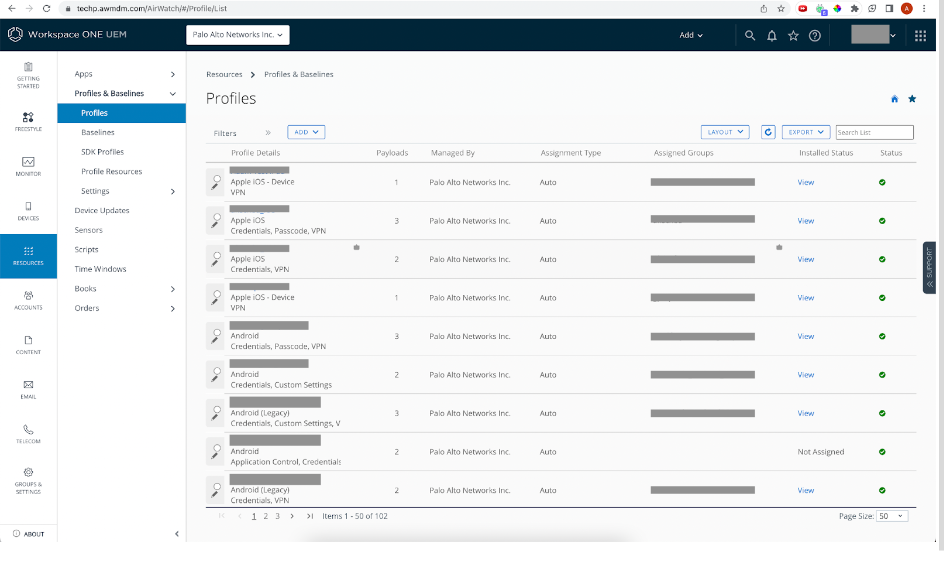Screen dimensions: 944x581
Task: Go to page 2 of profiles
Action: coord(266,517)
